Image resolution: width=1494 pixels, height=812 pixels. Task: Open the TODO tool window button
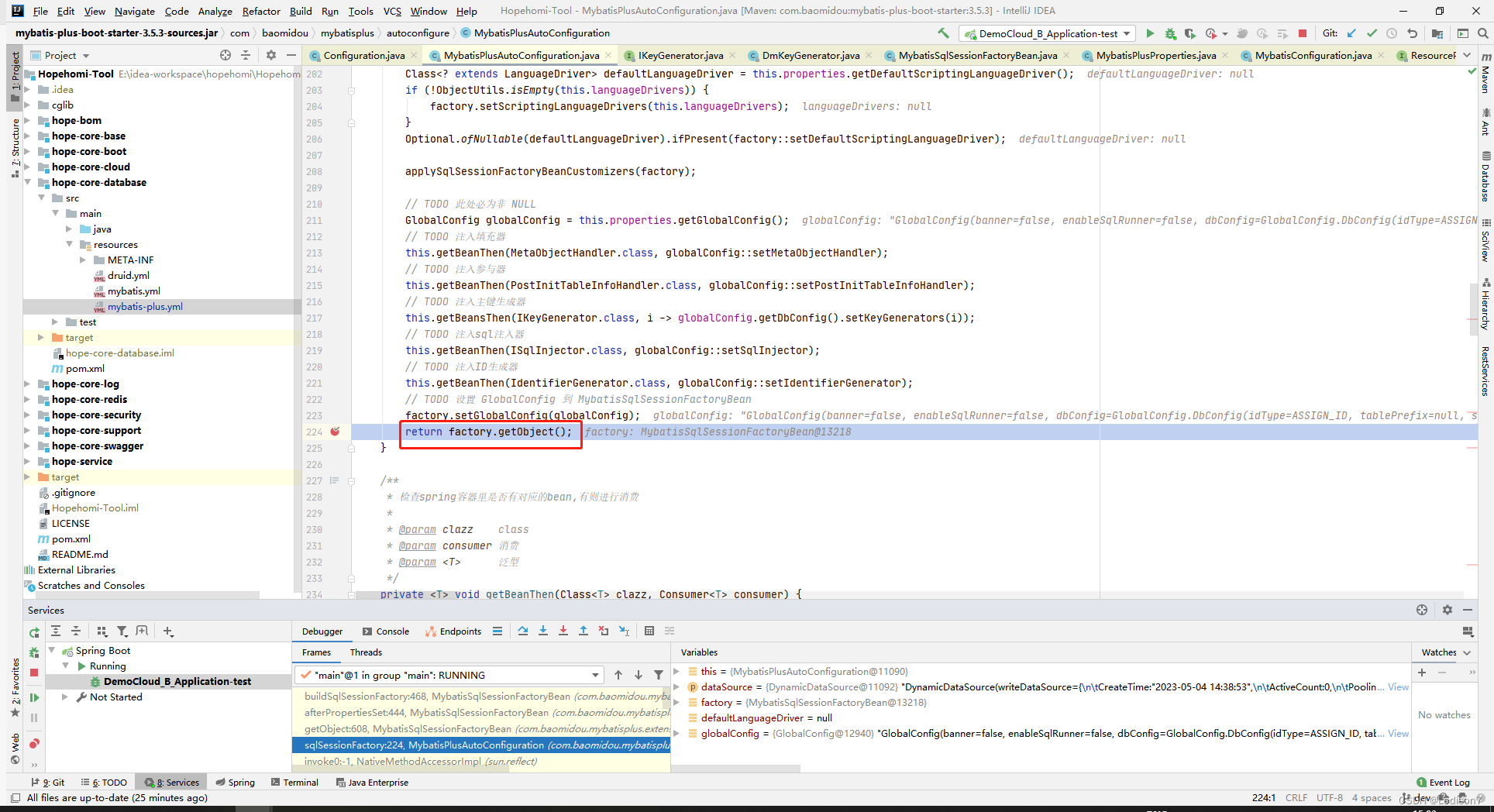[104, 783]
